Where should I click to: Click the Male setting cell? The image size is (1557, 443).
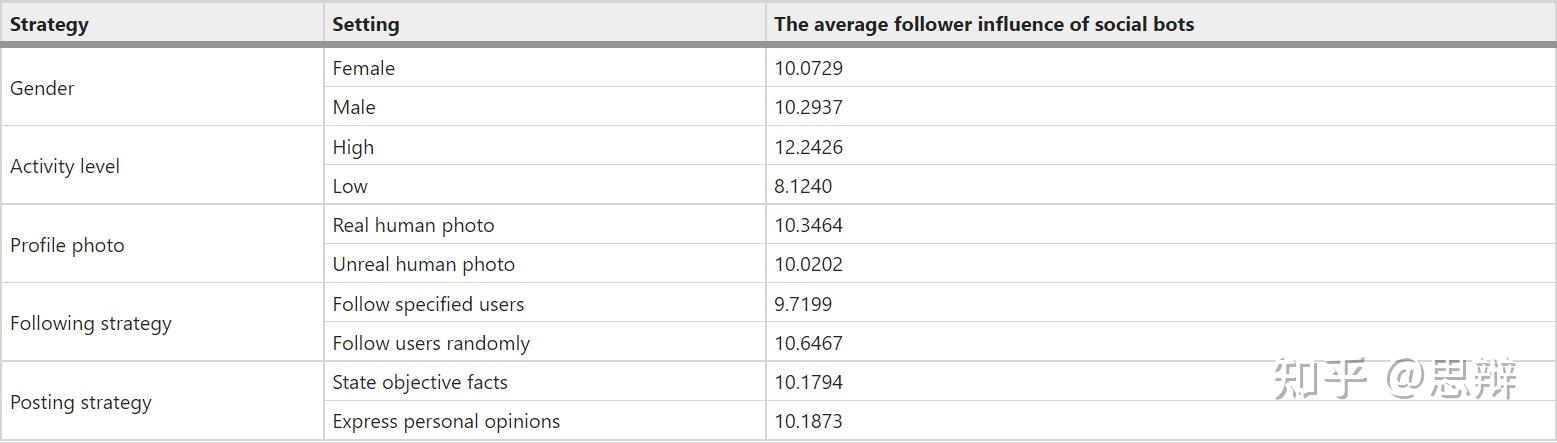(x=545, y=107)
